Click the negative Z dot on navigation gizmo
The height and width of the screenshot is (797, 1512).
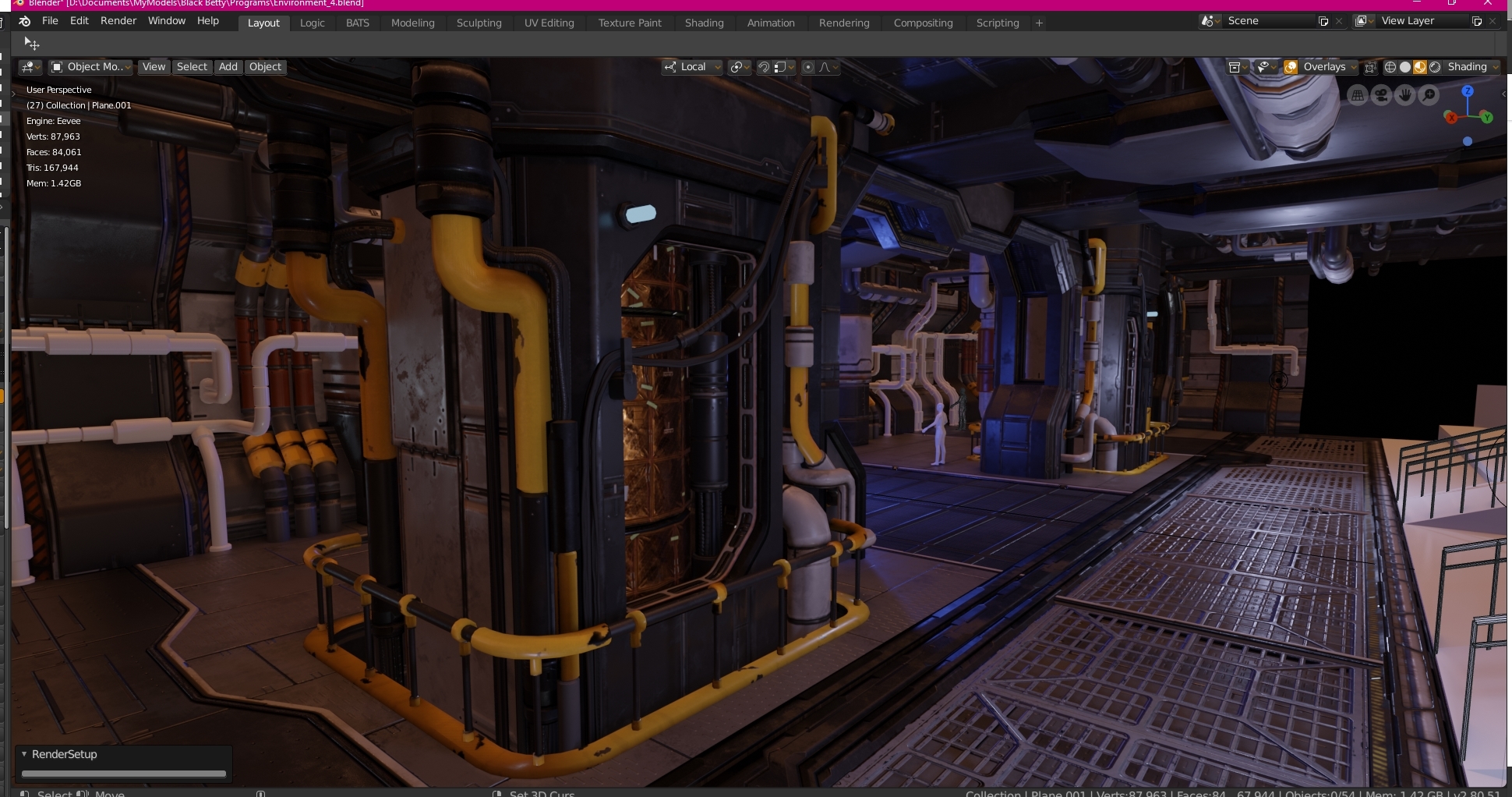[x=1468, y=141]
